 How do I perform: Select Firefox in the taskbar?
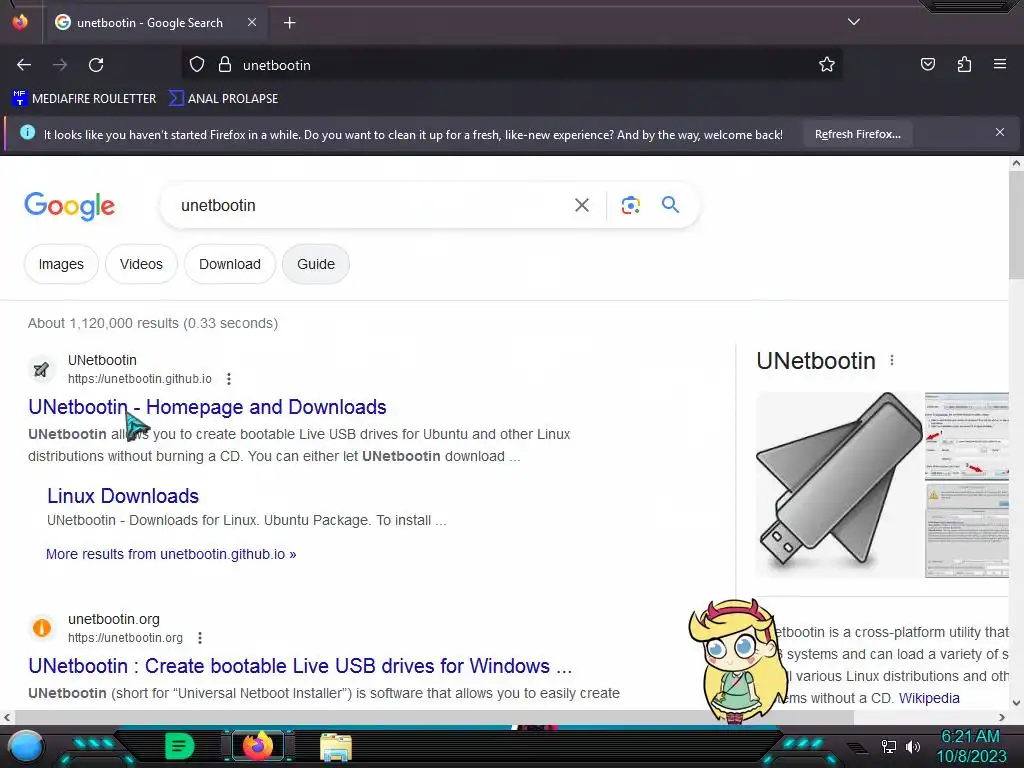coord(258,746)
